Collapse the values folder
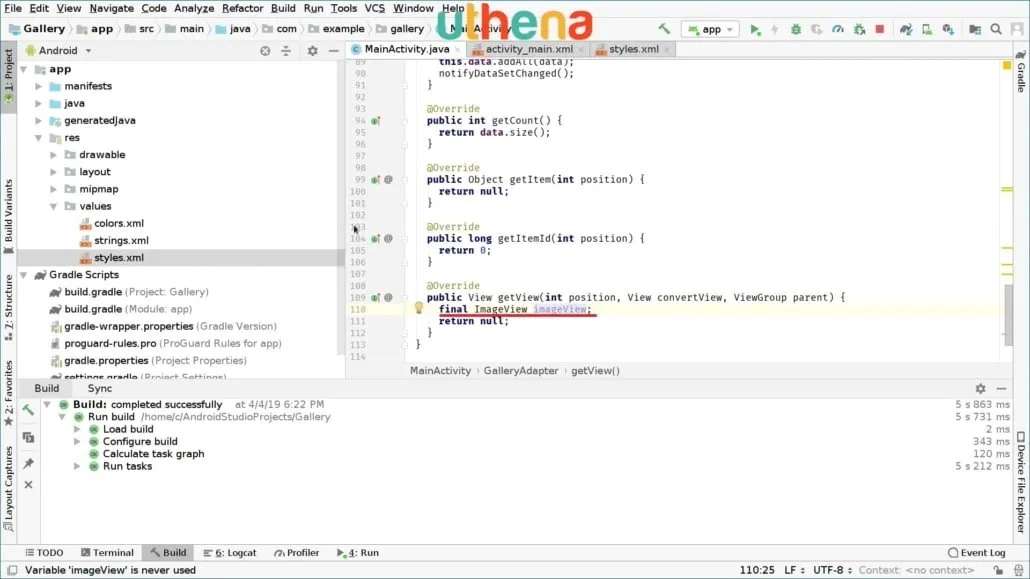Screen dimensions: 1030x579 click(x=54, y=206)
